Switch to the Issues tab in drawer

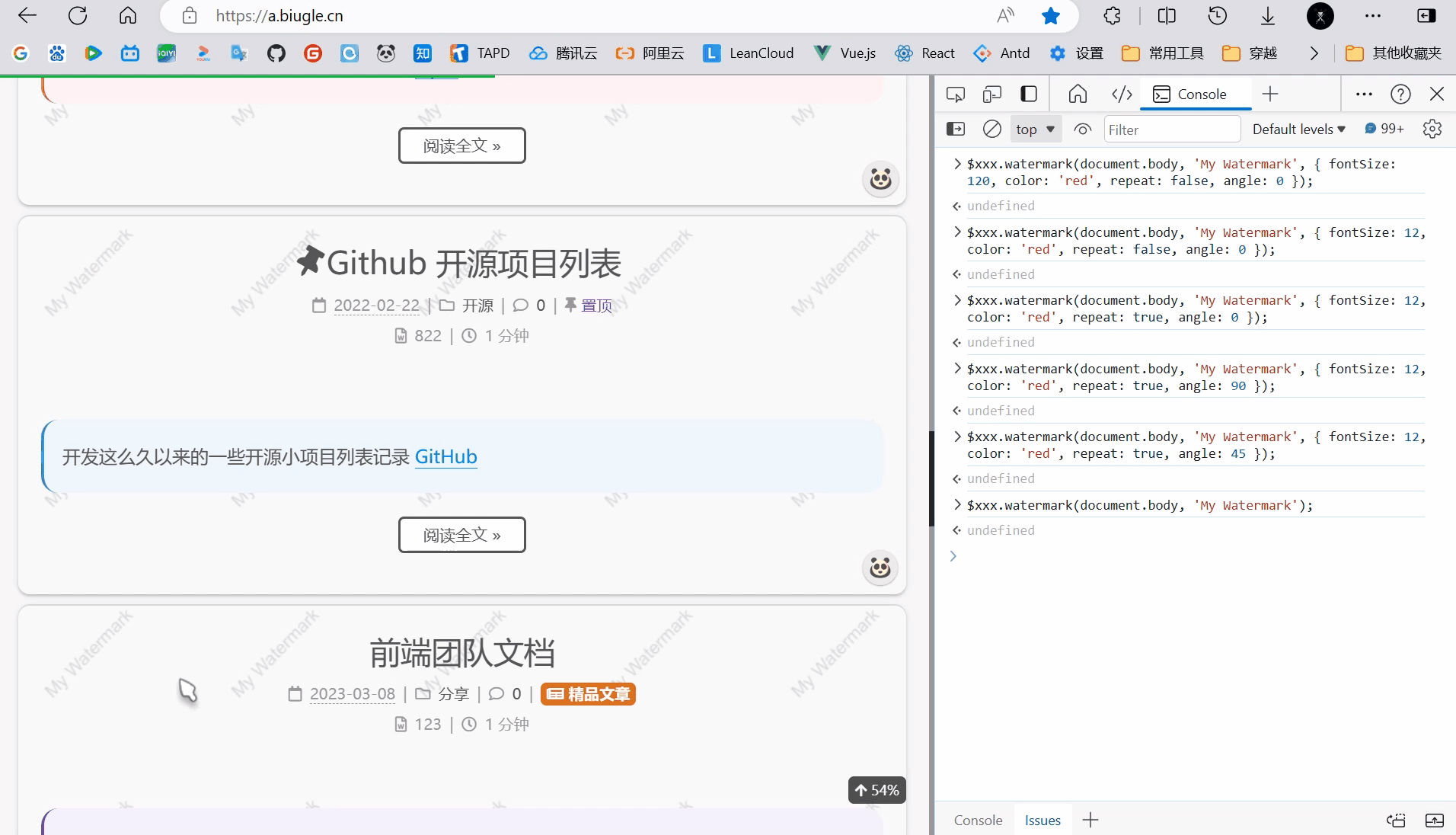[1042, 820]
